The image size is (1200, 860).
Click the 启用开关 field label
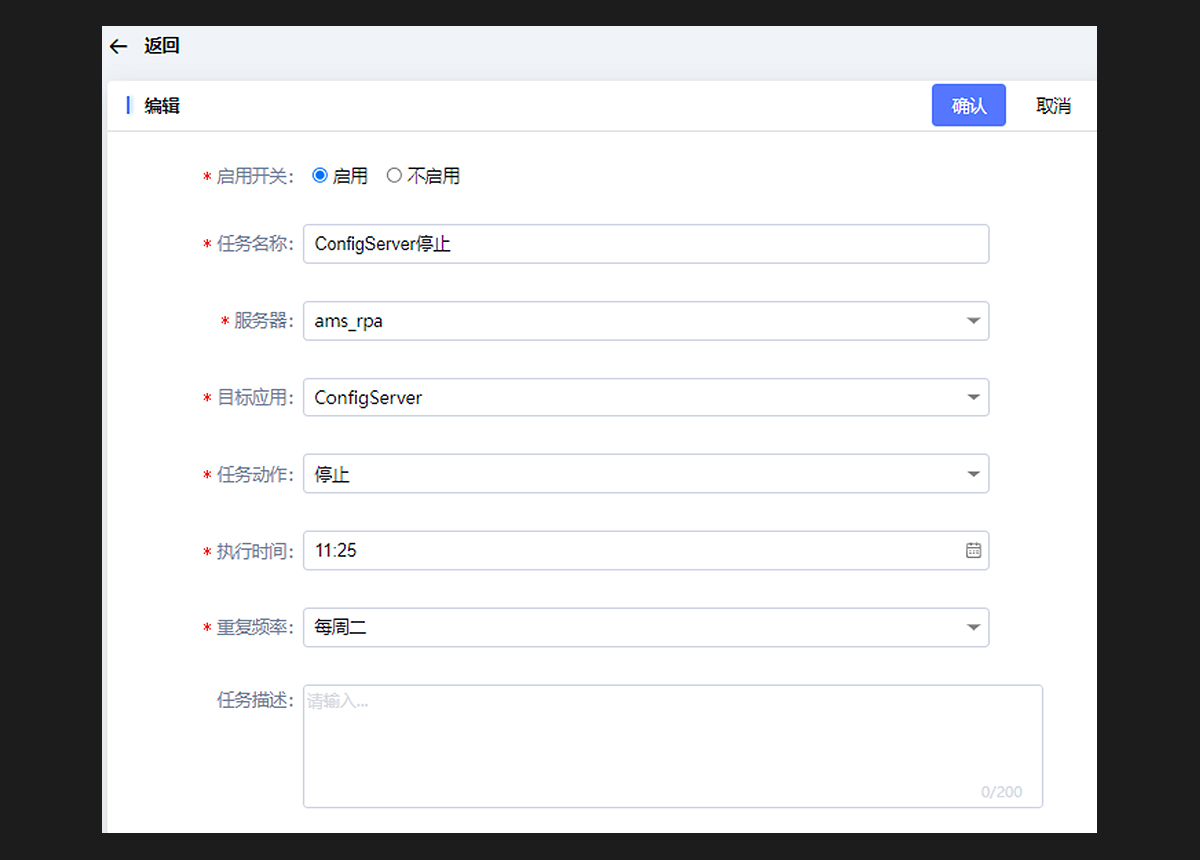point(254,176)
